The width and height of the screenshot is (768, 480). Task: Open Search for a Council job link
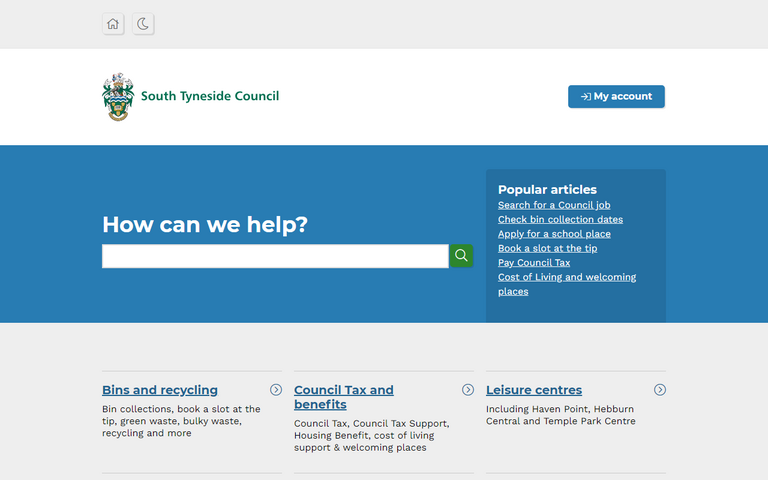(x=554, y=205)
